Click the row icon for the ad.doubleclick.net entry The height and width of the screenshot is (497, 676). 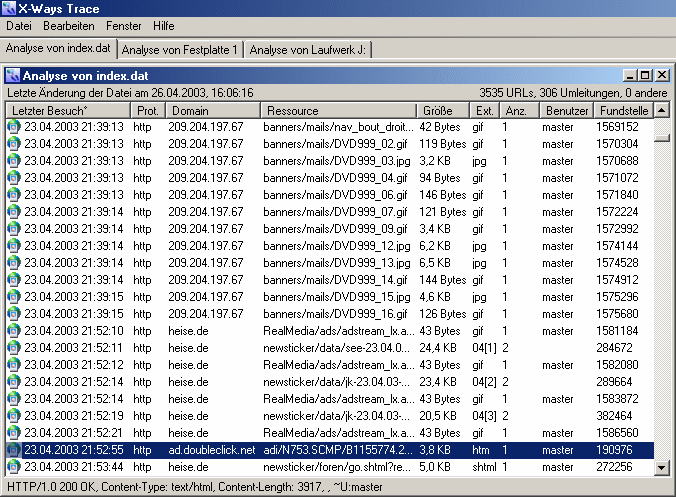(x=13, y=450)
